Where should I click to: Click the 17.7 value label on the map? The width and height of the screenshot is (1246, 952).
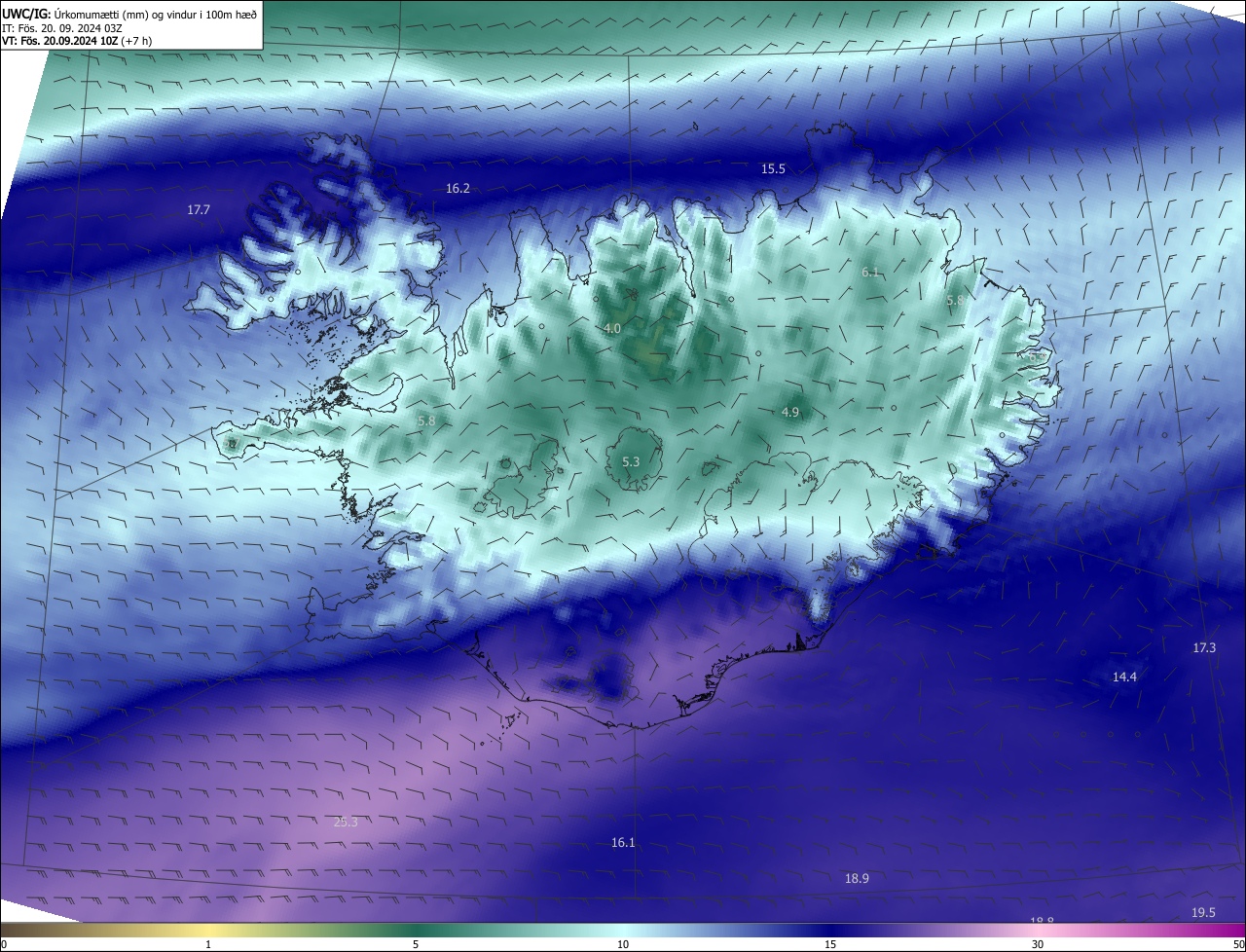(199, 210)
